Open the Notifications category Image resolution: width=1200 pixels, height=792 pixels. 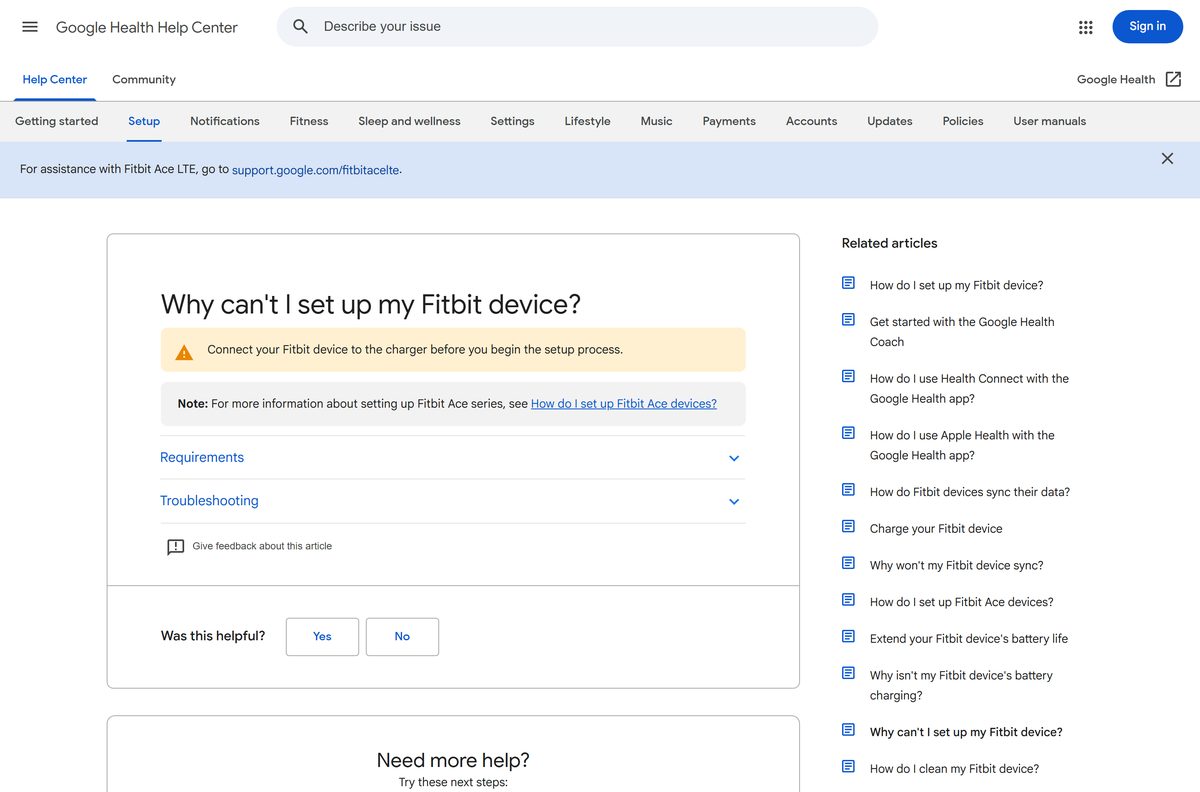pyautogui.click(x=225, y=121)
